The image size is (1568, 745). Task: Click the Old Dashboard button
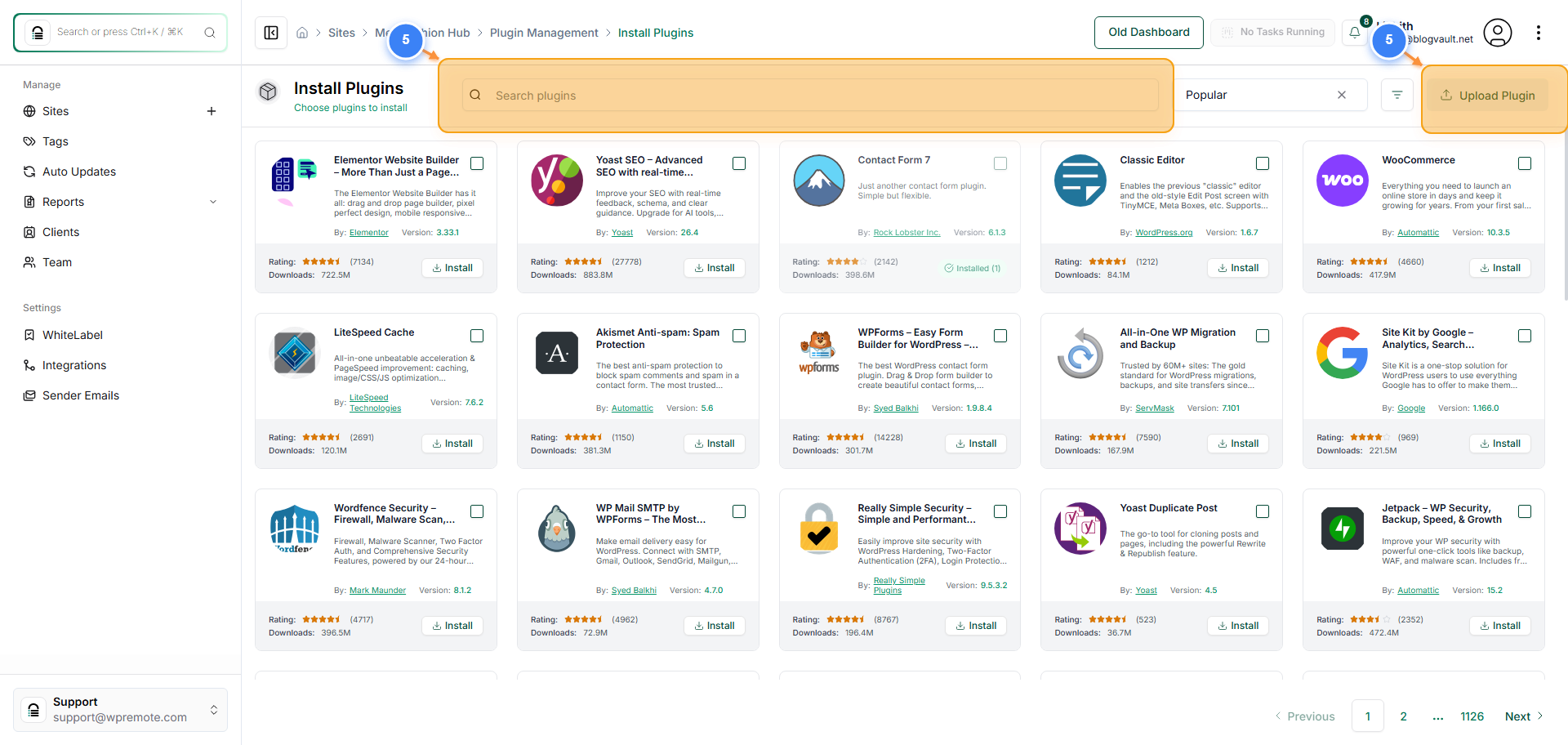coord(1149,33)
